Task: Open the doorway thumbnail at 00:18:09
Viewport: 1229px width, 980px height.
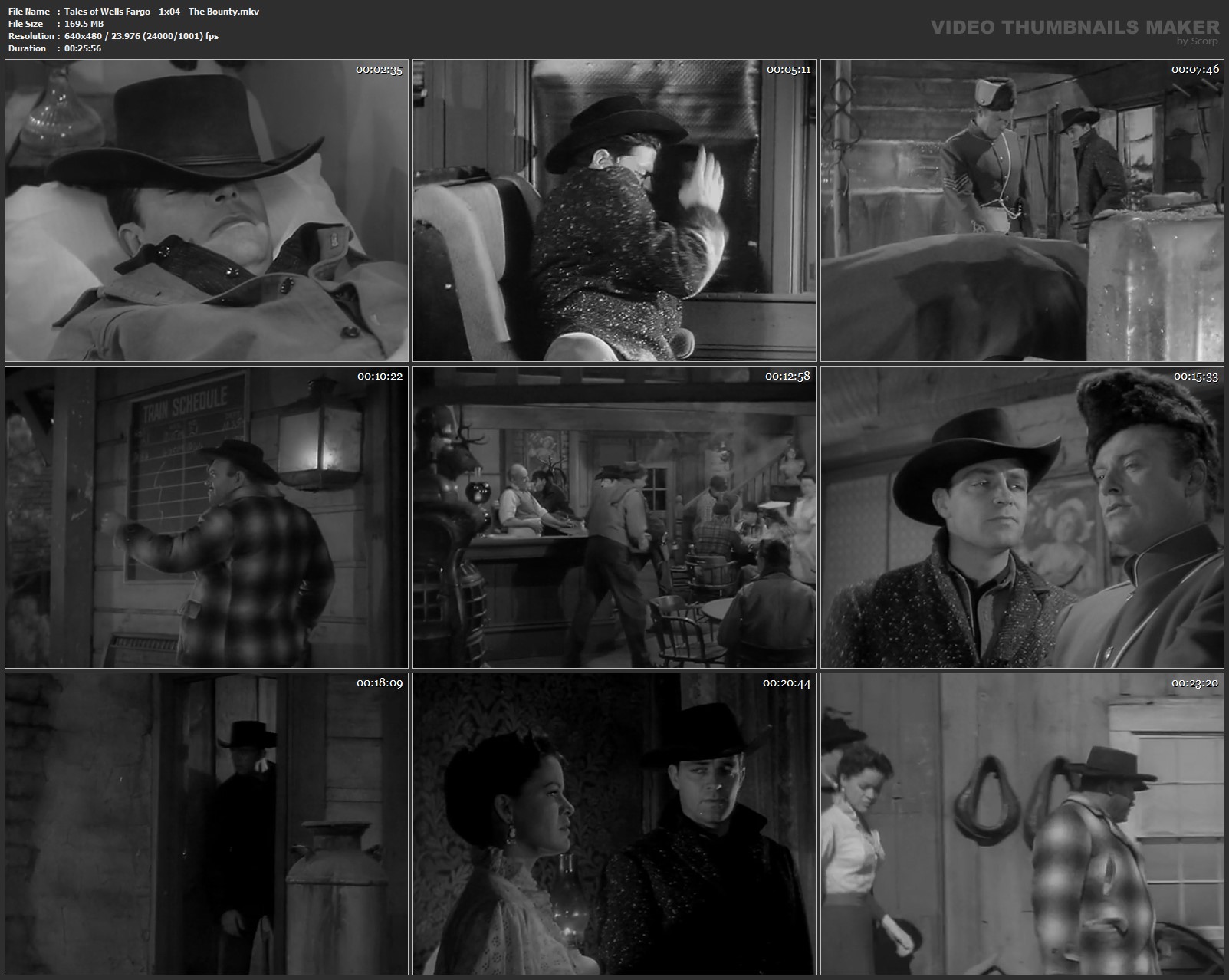Action: 206,824
